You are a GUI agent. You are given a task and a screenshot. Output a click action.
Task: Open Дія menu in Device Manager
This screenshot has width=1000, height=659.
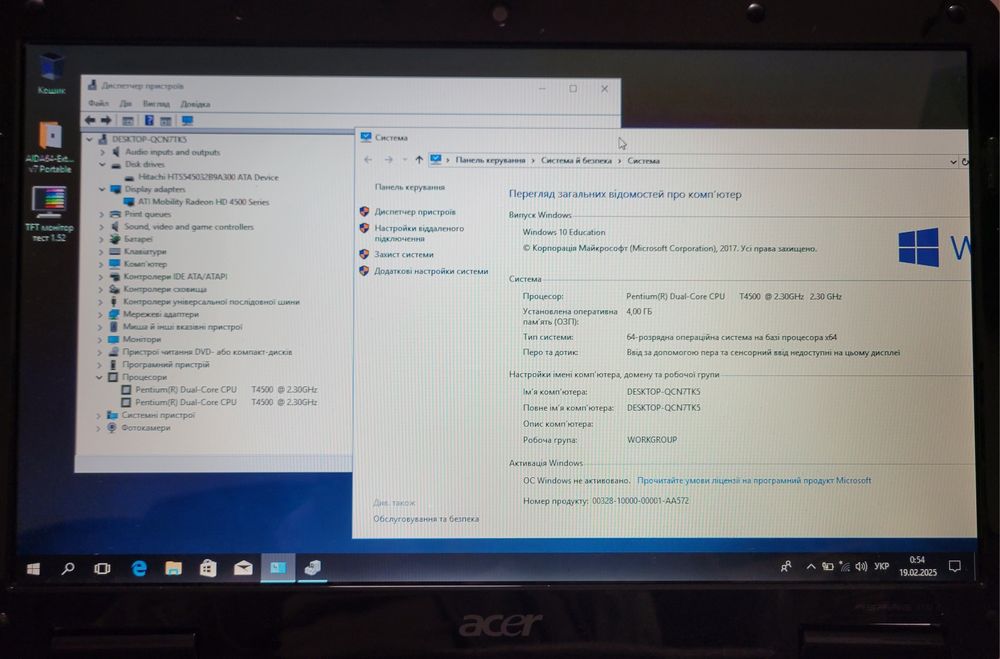click(x=126, y=103)
